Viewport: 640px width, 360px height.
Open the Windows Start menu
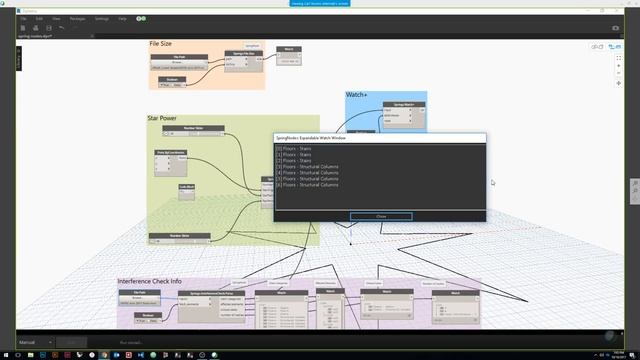tap(6, 355)
